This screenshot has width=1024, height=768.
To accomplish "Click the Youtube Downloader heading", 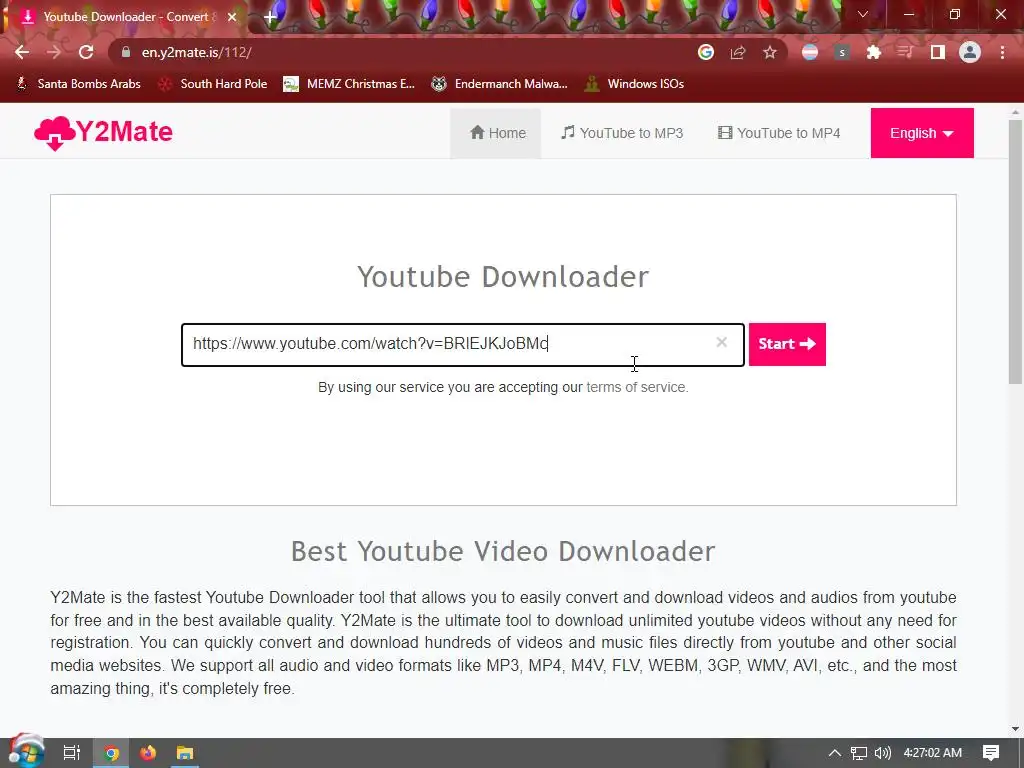I will coord(503,276).
